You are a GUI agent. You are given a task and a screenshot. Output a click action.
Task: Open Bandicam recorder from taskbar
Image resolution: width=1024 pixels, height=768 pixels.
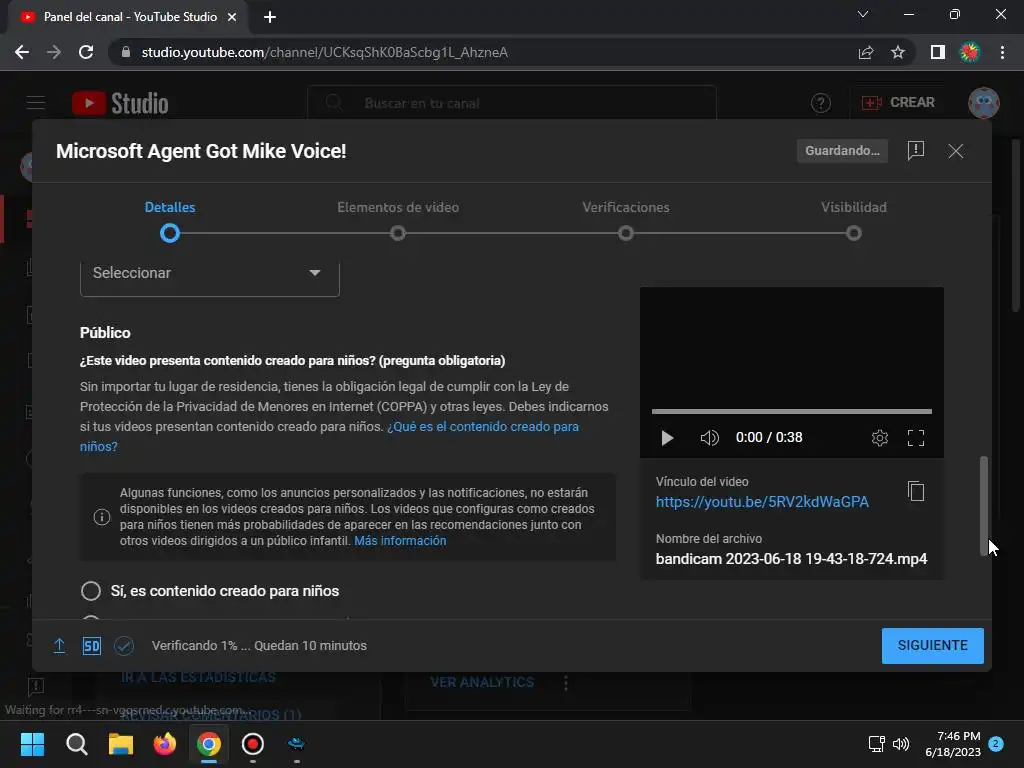coord(253,744)
